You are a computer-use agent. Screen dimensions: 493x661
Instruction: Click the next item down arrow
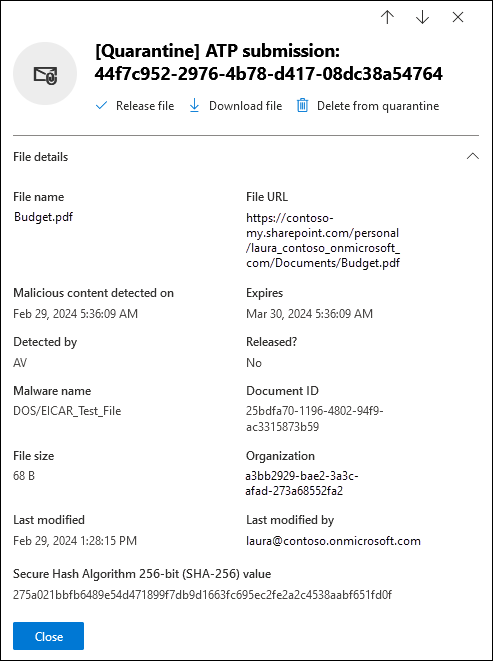422,17
